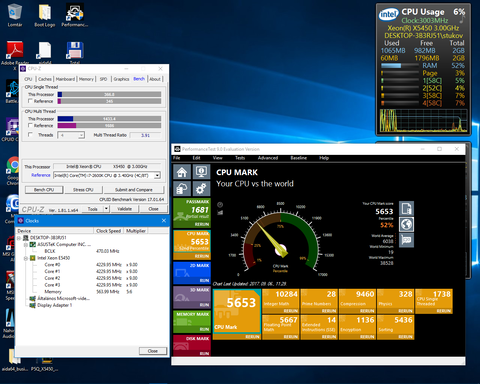This screenshot has width=480, height=384.
Task: Click the RAM usage bar in gadget
Action: (x=400, y=66)
